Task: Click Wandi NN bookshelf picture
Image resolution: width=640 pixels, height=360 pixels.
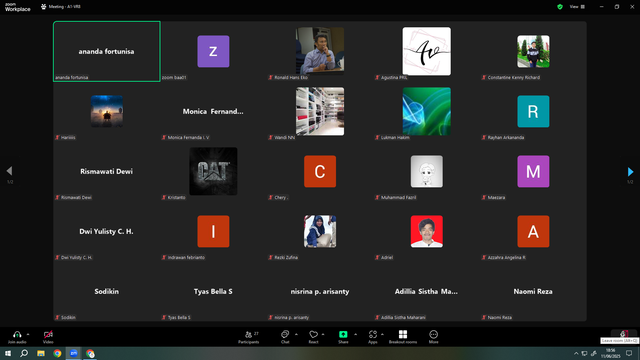Action: 320,111
